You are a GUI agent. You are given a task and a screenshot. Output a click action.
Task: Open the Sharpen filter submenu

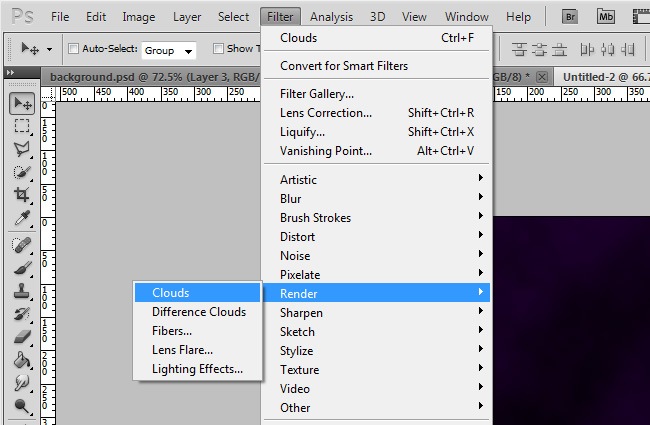click(376, 312)
